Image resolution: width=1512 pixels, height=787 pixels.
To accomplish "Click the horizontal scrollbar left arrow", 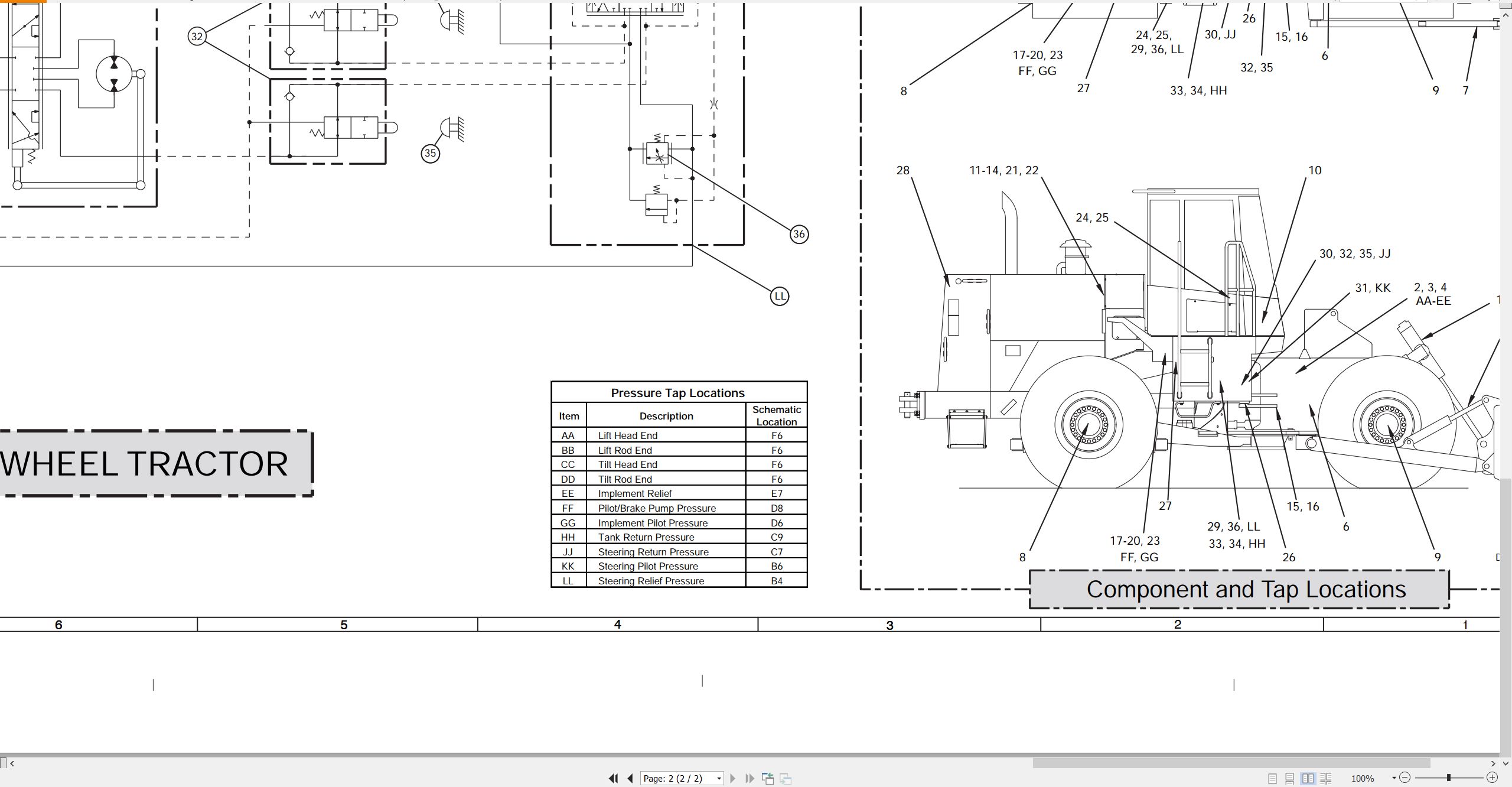I will click(x=12, y=763).
